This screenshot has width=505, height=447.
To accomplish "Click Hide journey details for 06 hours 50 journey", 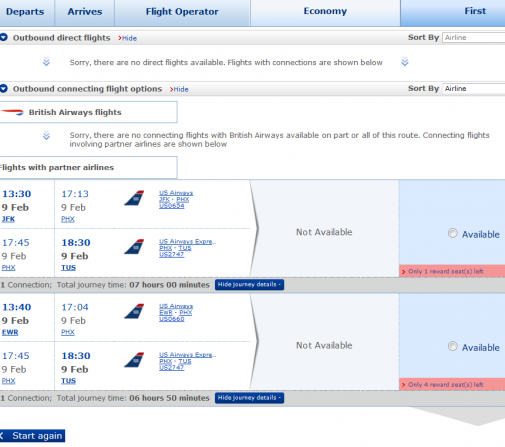I will pos(249,398).
